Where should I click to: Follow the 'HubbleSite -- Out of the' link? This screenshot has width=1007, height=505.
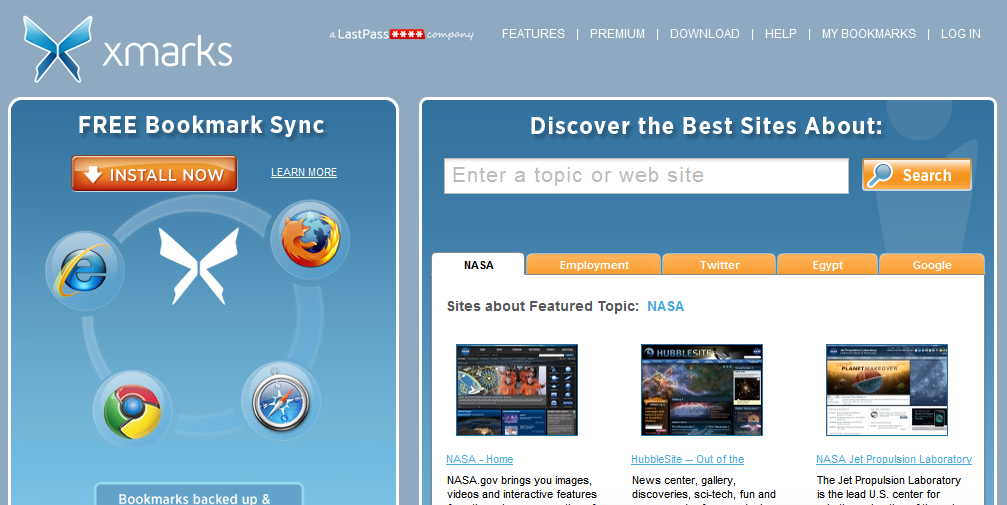point(687,459)
